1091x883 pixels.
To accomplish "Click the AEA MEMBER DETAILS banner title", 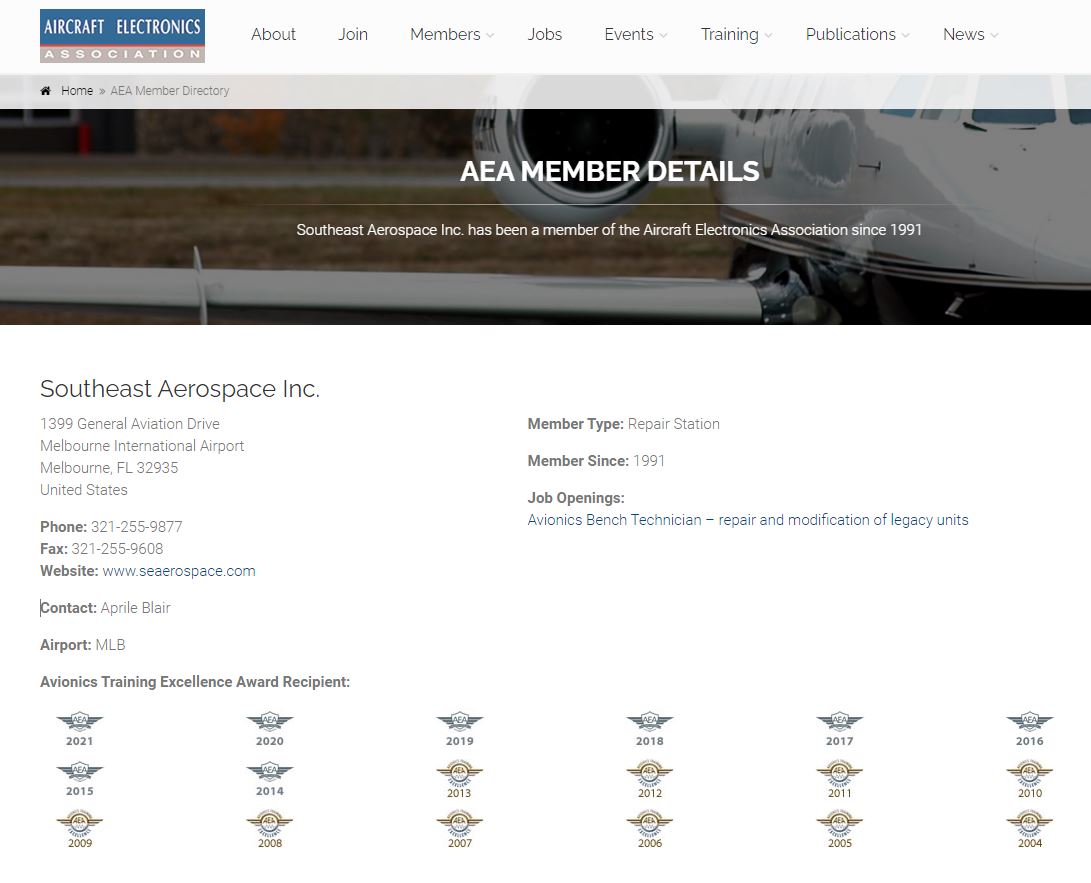I will tap(610, 171).
